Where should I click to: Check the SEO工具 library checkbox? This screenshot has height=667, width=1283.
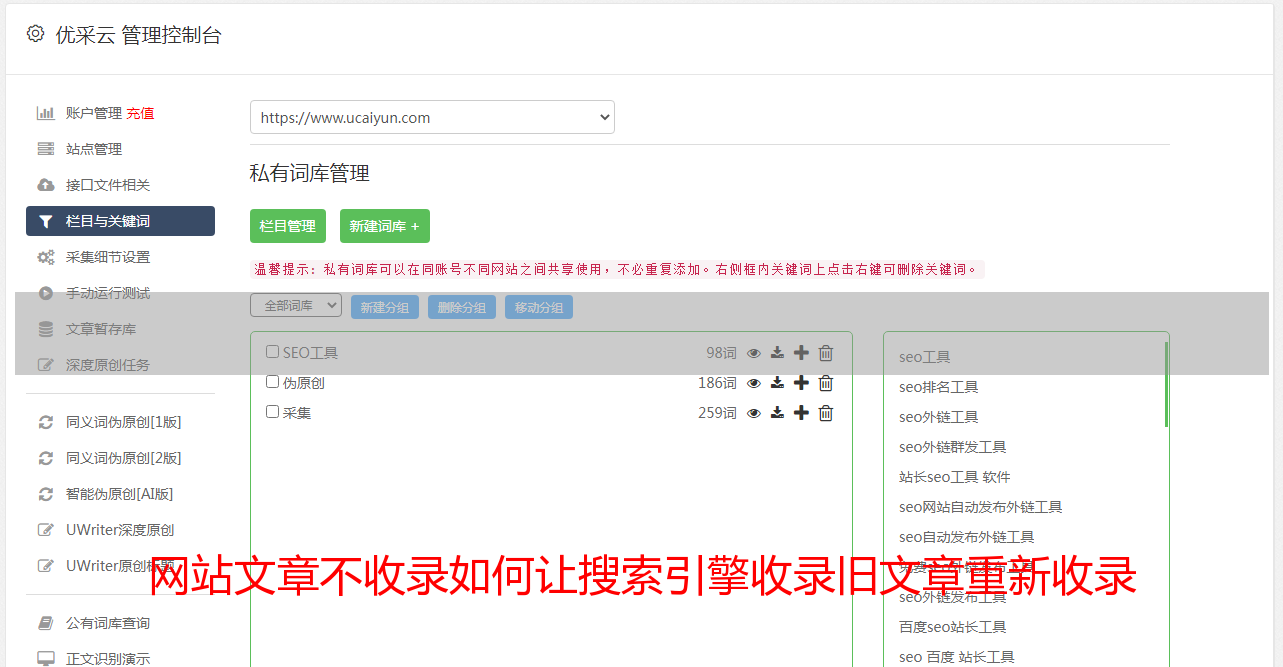(x=272, y=352)
